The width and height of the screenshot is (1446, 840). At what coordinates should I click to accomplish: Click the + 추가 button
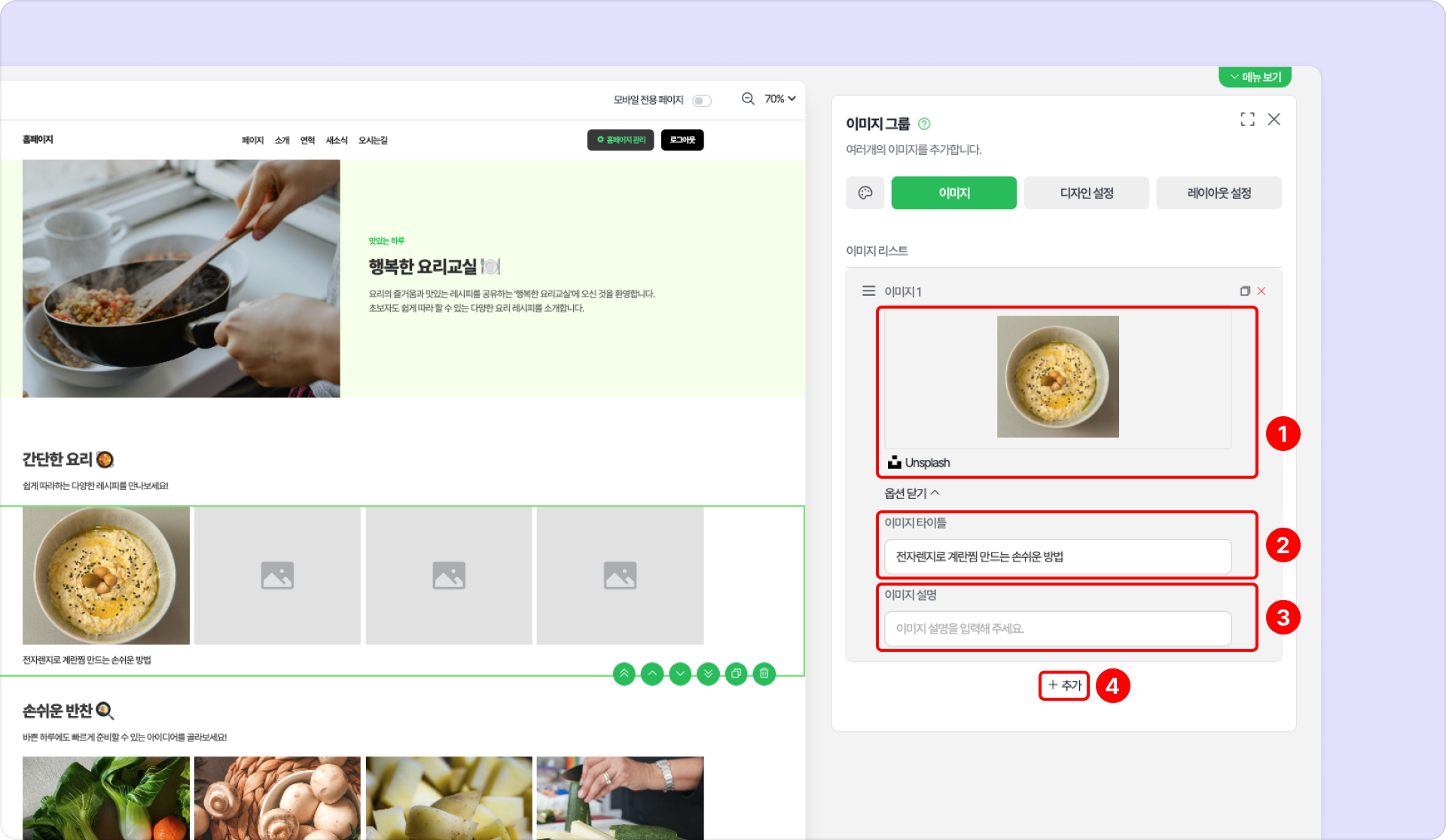[x=1064, y=685]
